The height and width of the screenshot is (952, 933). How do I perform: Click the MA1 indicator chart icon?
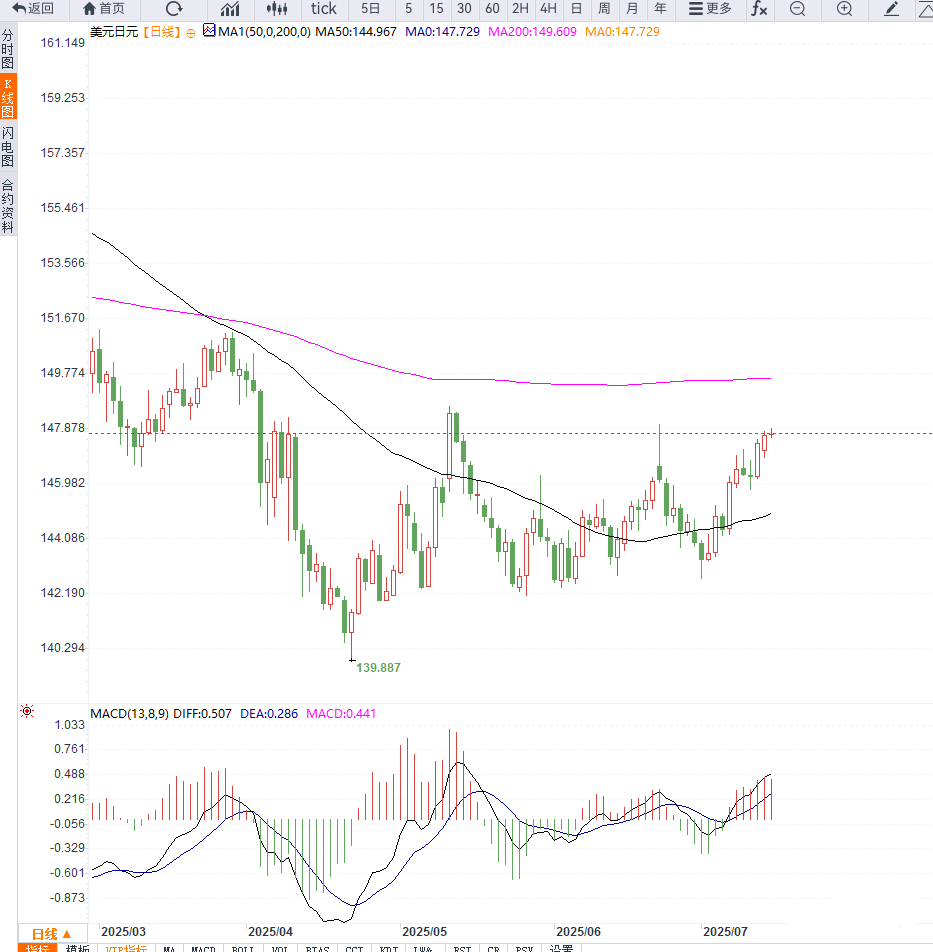tap(209, 30)
